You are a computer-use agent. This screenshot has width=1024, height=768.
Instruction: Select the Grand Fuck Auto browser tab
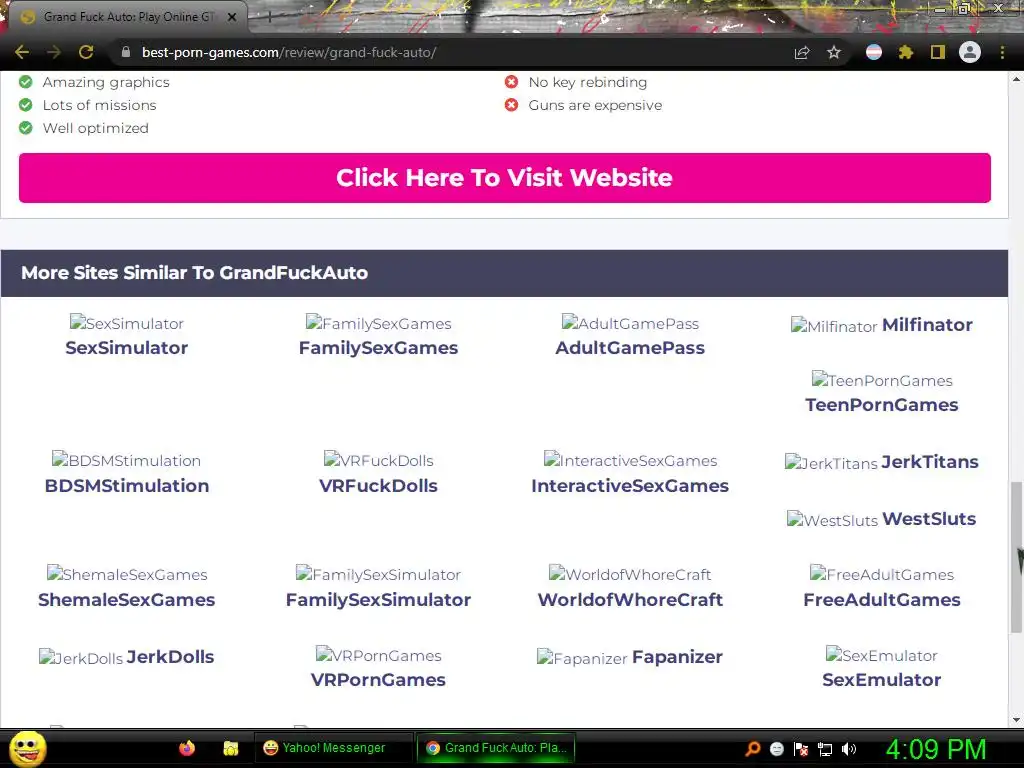pyautogui.click(x=127, y=17)
